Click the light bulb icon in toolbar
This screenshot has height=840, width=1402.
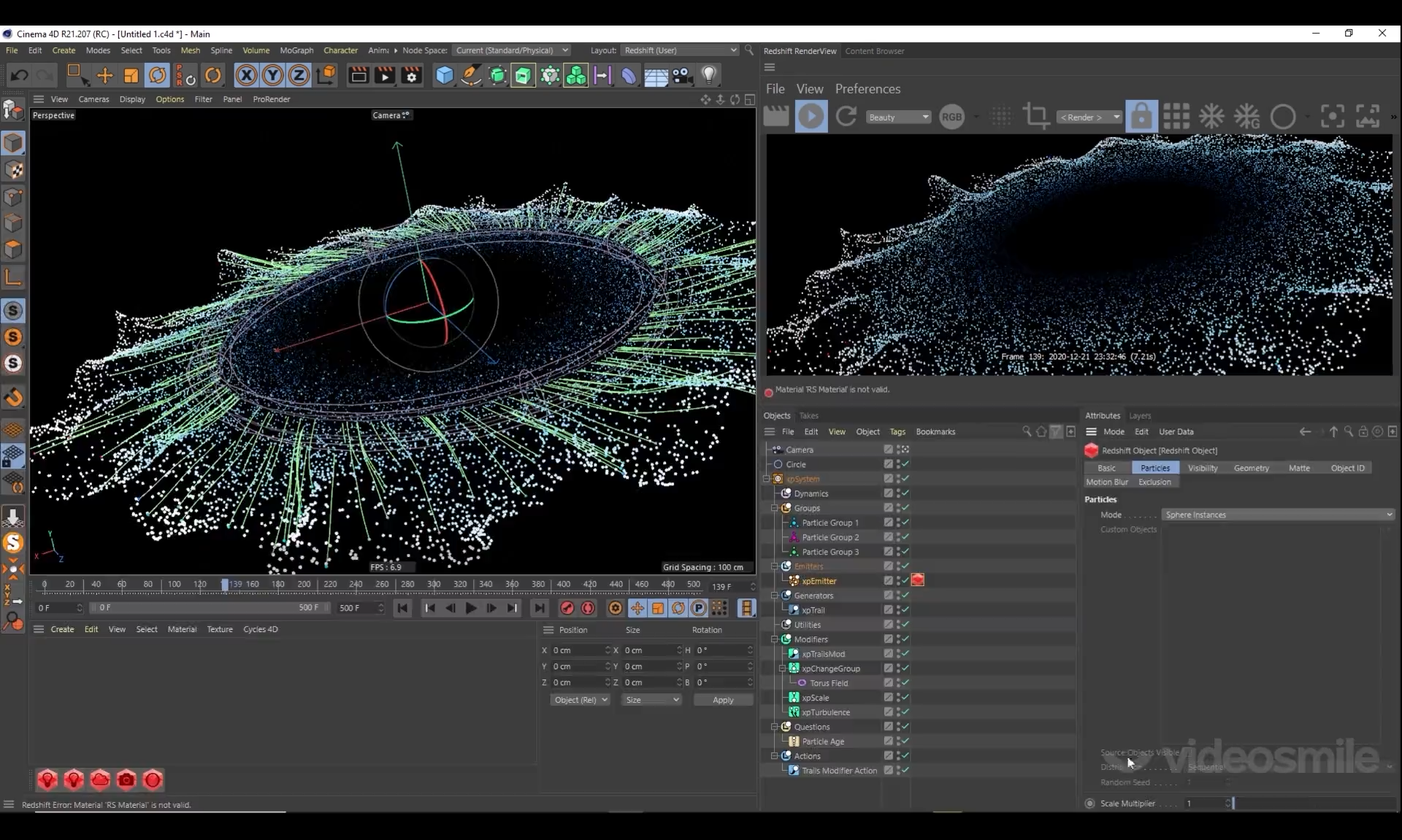pyautogui.click(x=708, y=75)
